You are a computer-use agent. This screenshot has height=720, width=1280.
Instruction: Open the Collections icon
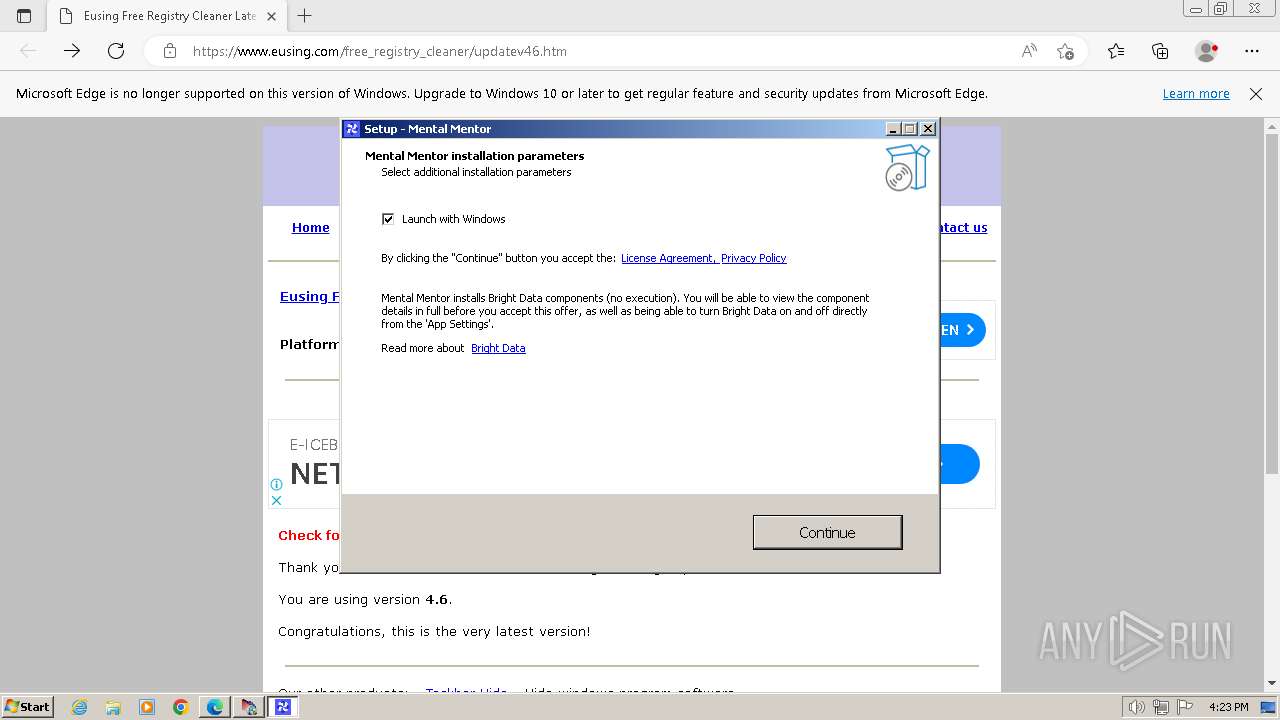[x=1160, y=51]
